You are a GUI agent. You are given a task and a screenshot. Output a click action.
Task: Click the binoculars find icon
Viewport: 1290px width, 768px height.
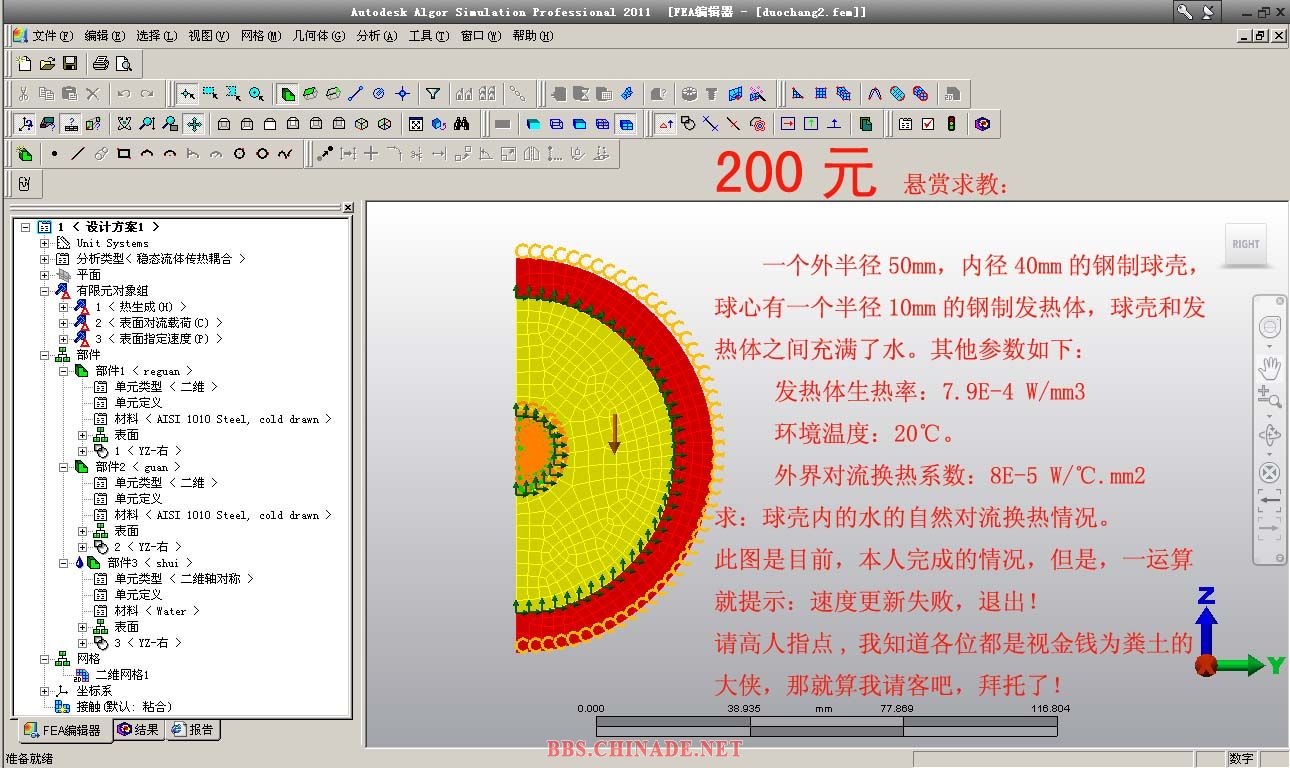tap(461, 124)
